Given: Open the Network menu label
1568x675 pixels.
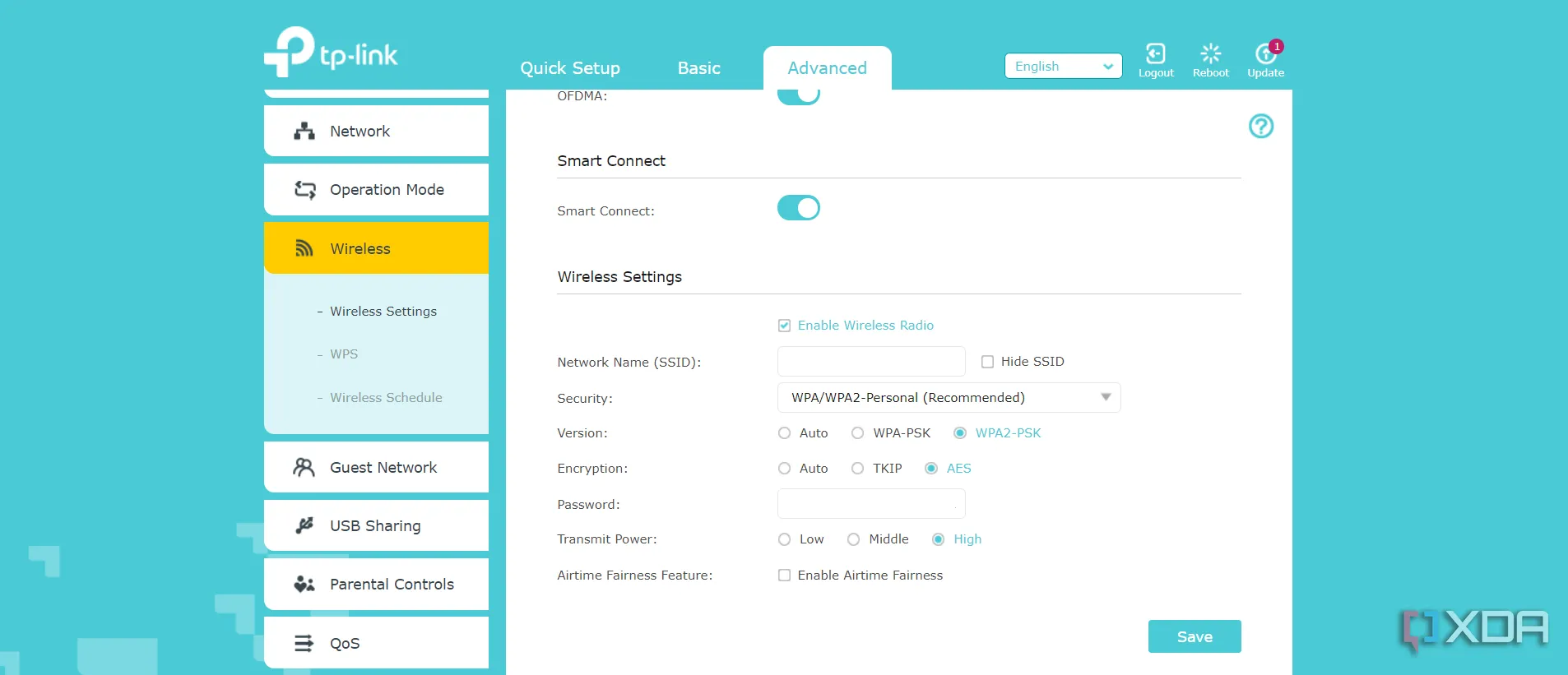Looking at the screenshot, I should [360, 131].
